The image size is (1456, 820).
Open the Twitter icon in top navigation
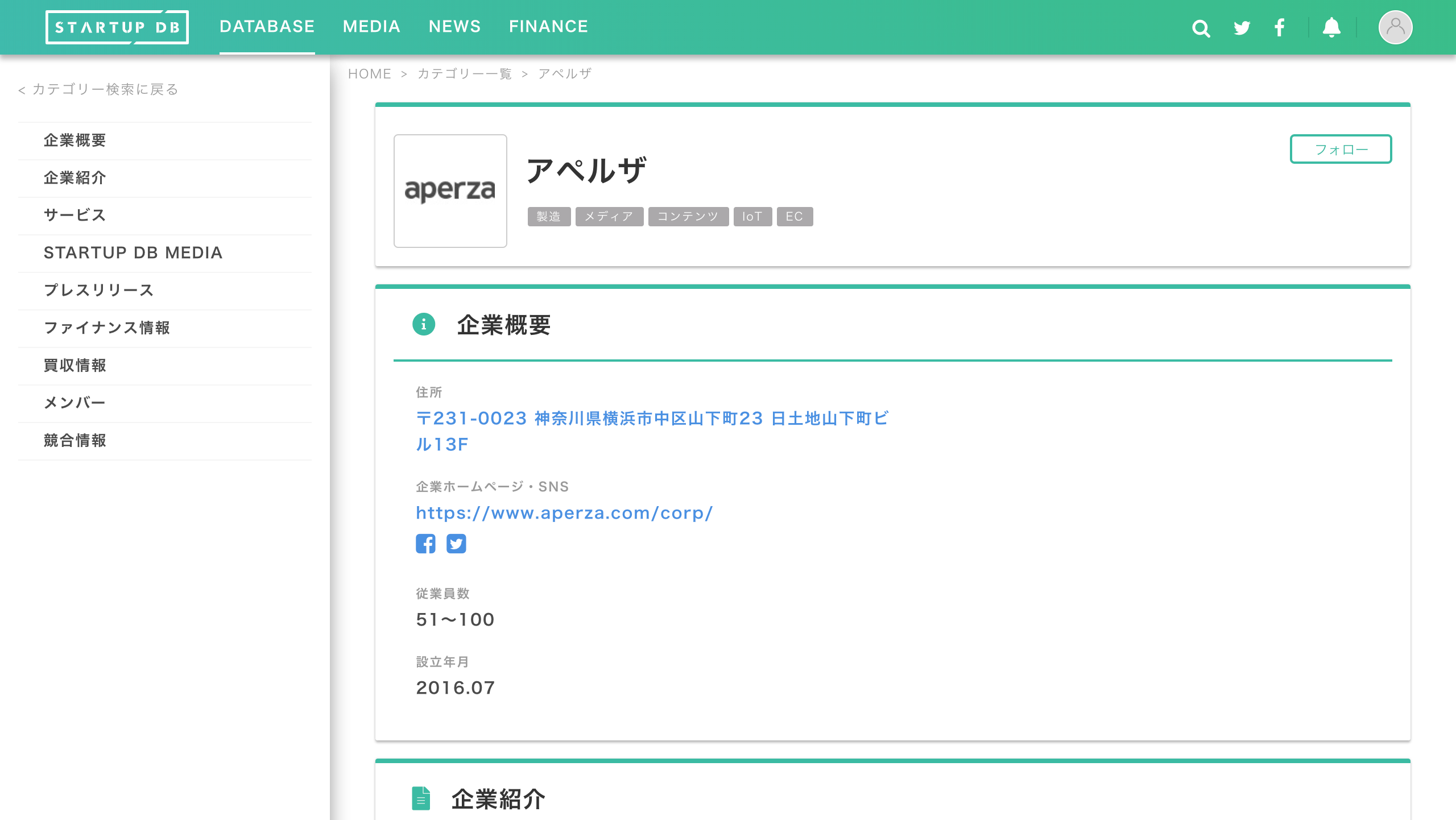(x=1242, y=28)
